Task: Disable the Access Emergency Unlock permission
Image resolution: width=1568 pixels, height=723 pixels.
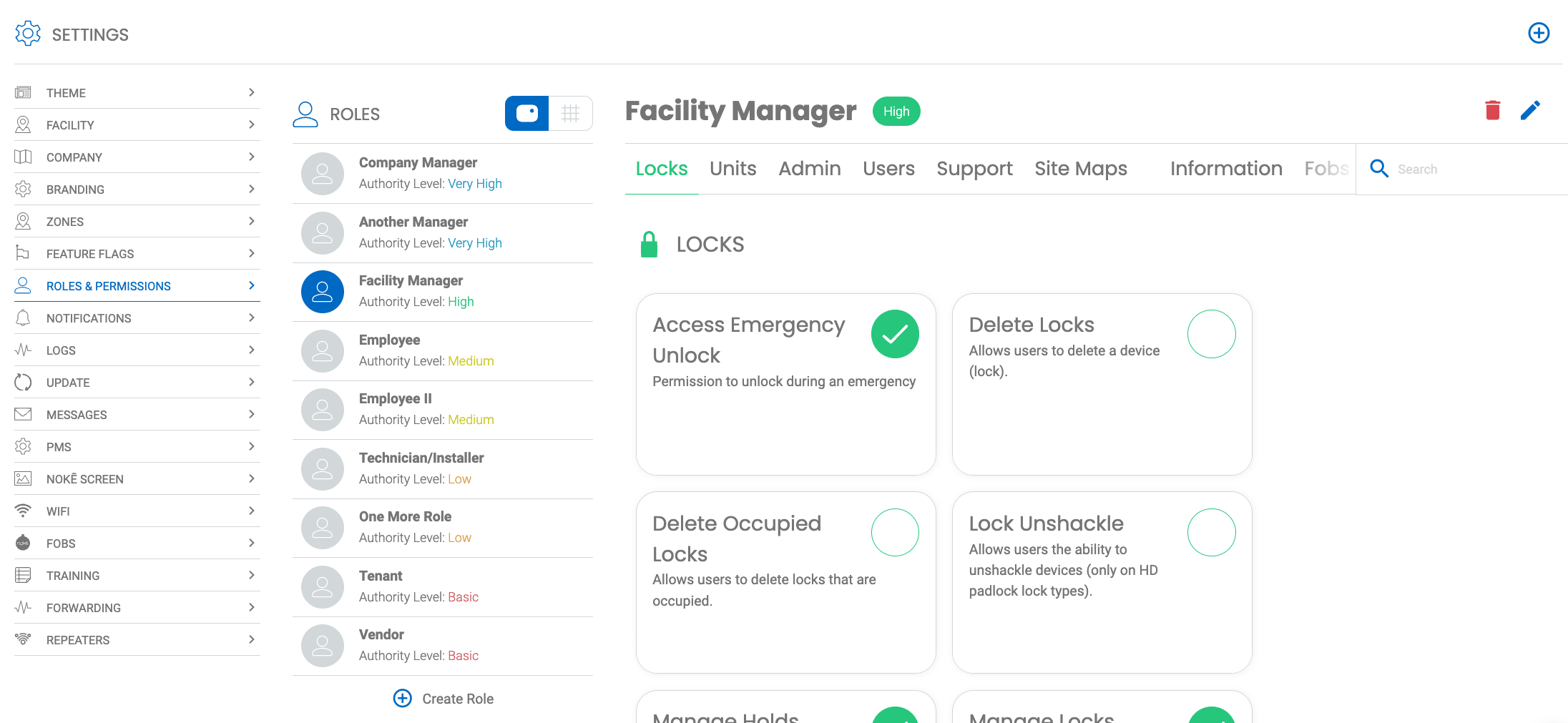Action: point(895,333)
